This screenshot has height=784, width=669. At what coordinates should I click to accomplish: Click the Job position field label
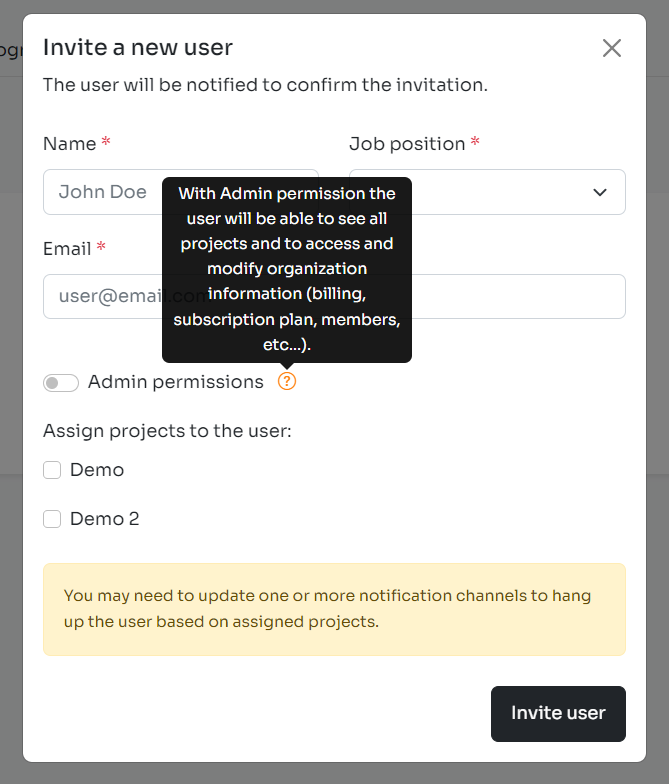[x=407, y=144]
